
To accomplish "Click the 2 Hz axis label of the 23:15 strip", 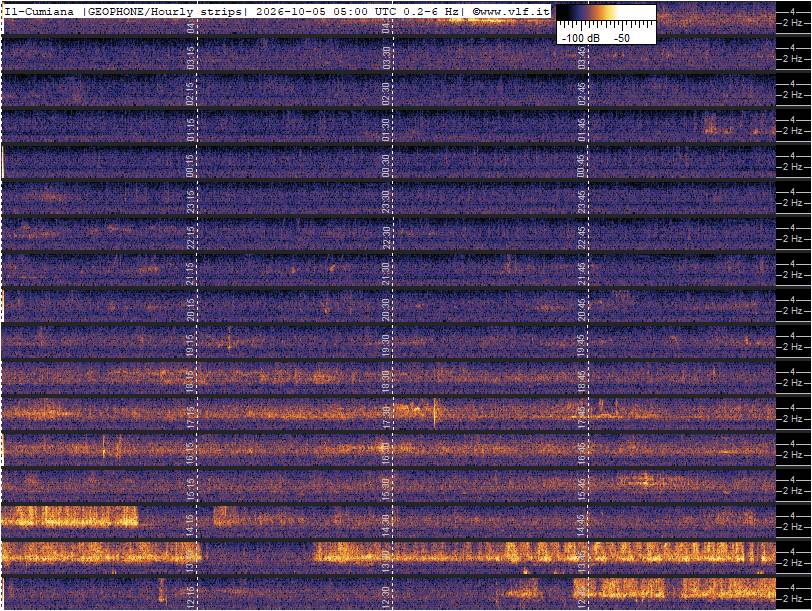I will (792, 203).
